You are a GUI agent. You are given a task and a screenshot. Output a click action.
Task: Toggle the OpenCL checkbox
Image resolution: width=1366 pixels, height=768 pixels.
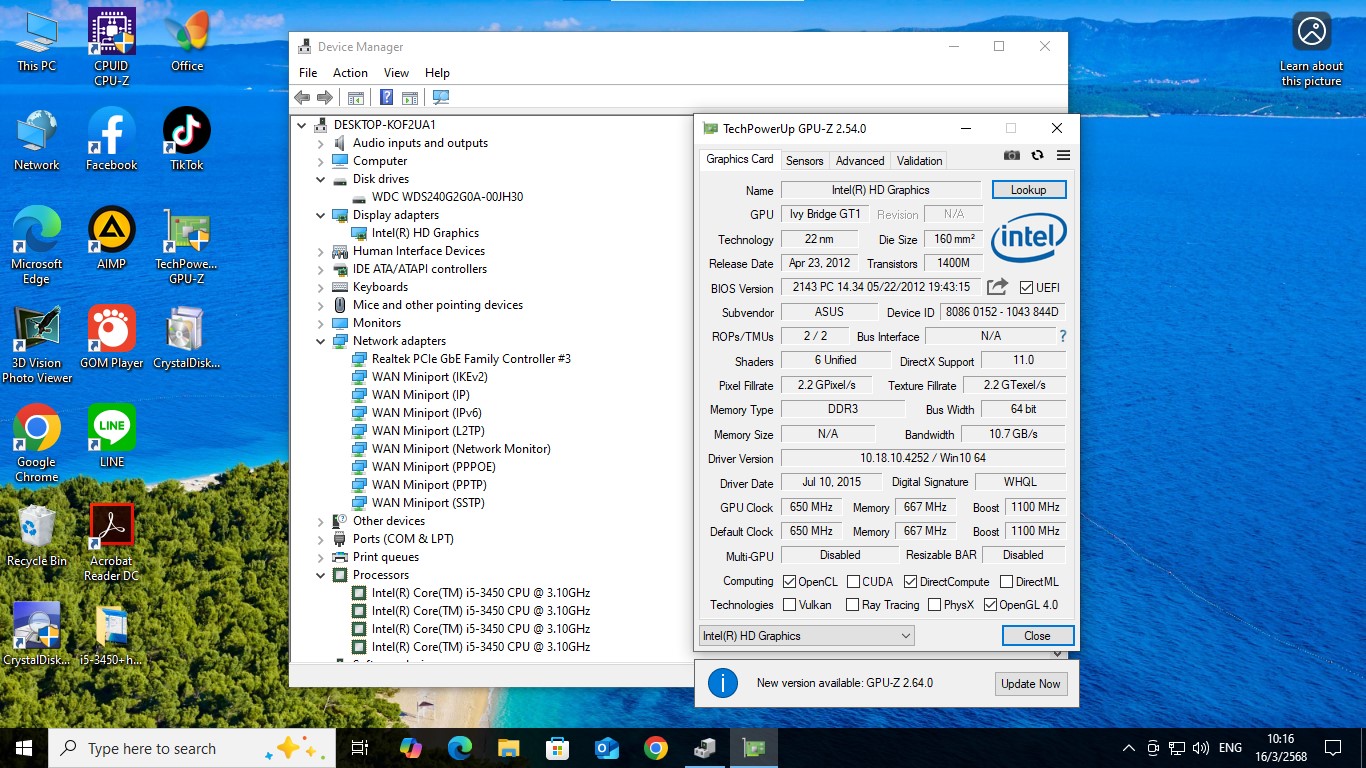point(790,582)
